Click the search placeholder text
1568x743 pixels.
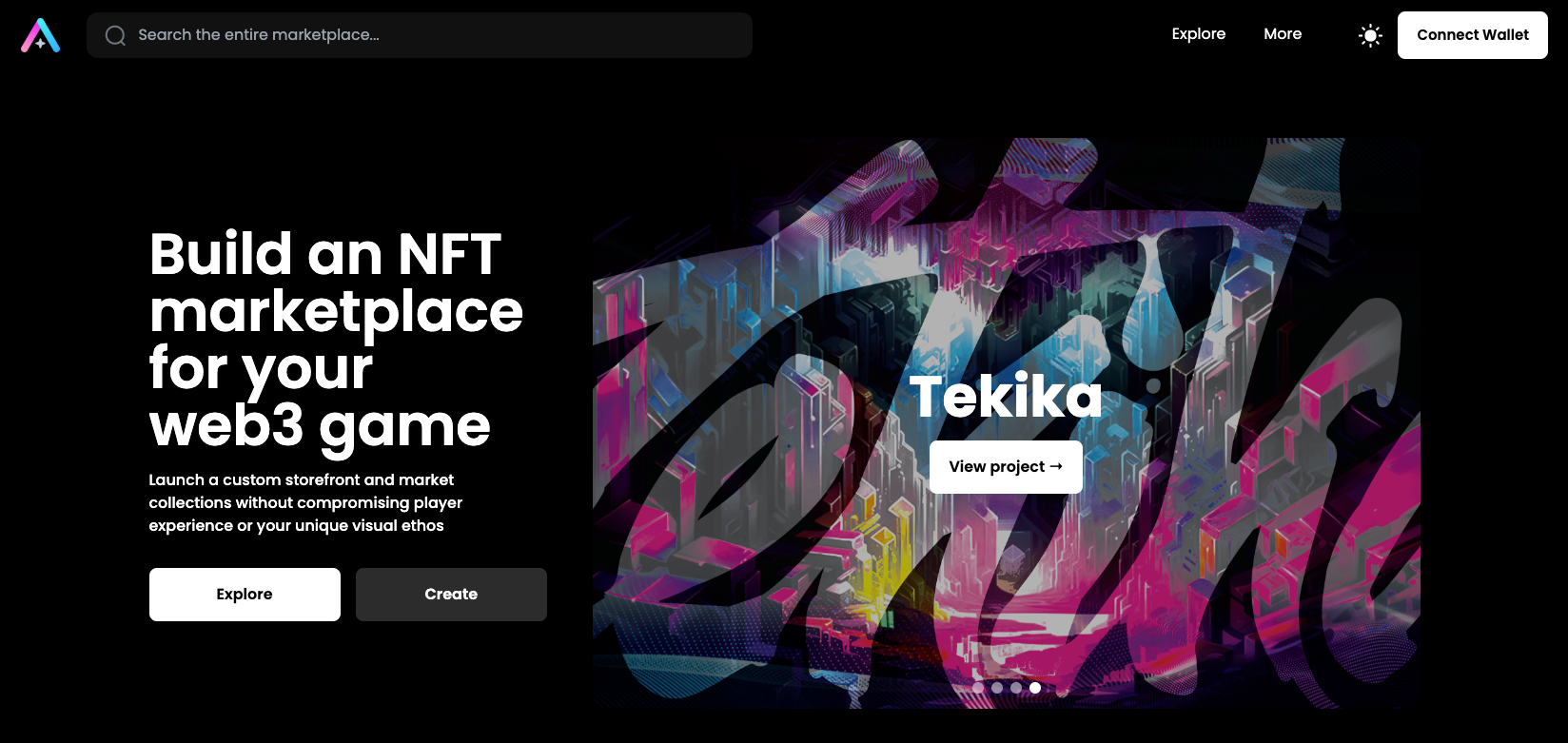click(259, 35)
